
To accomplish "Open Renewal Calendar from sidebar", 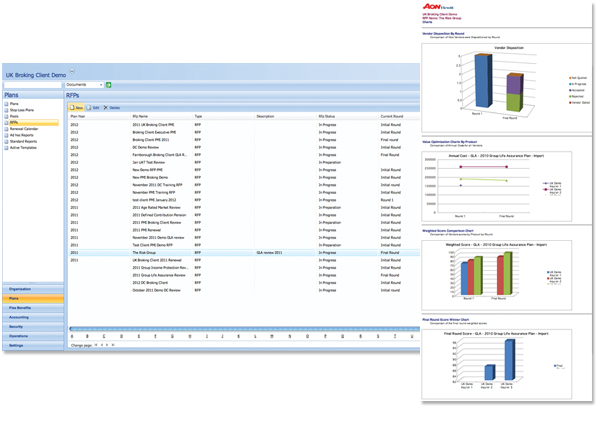I will pos(24,128).
